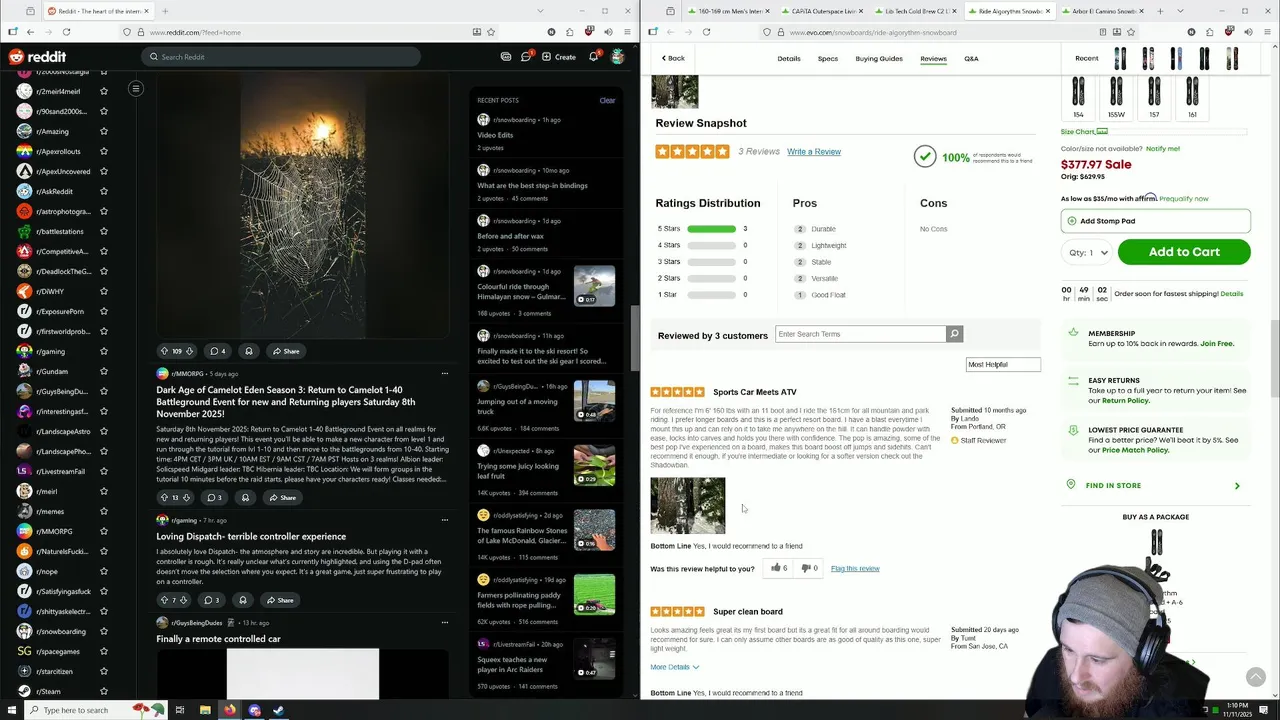Upvote the spider web post
The height and width of the screenshot is (720, 1280).
tap(164, 351)
